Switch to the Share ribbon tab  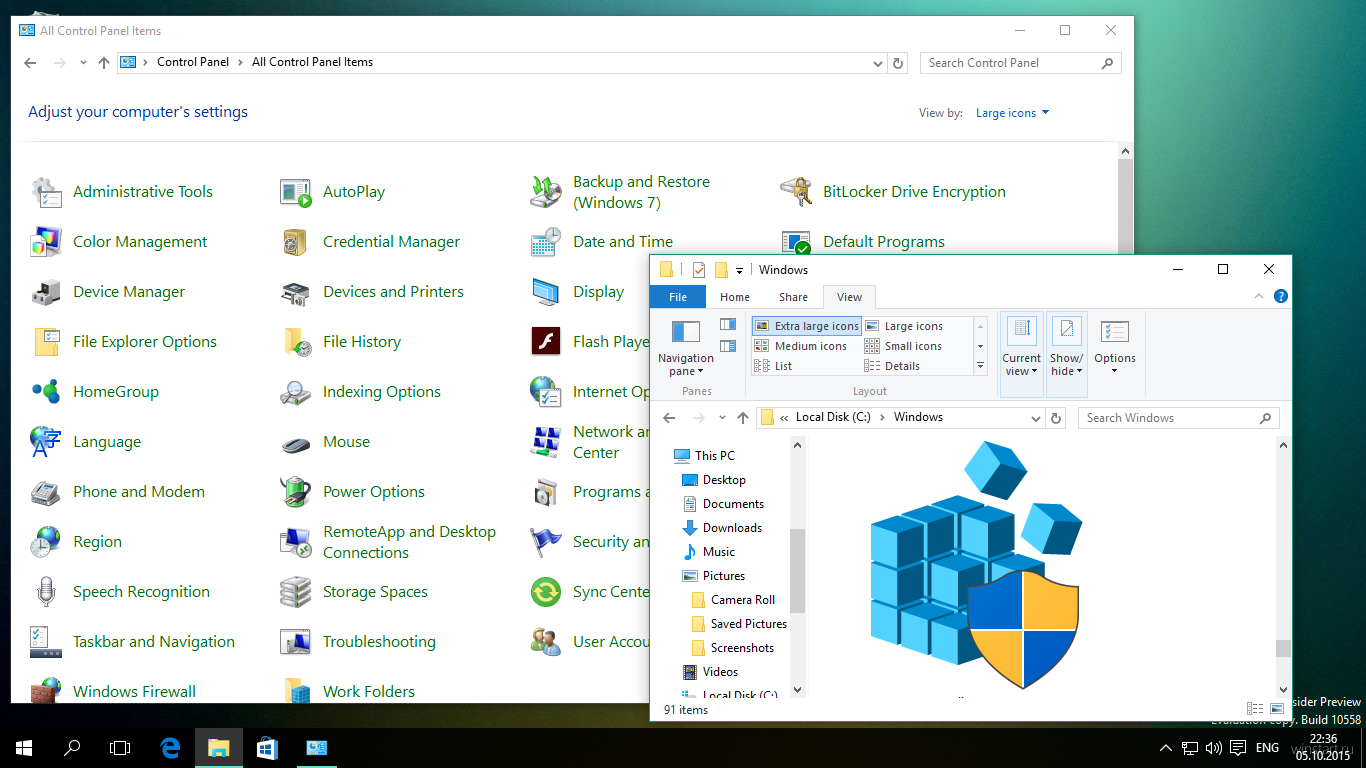(x=793, y=297)
